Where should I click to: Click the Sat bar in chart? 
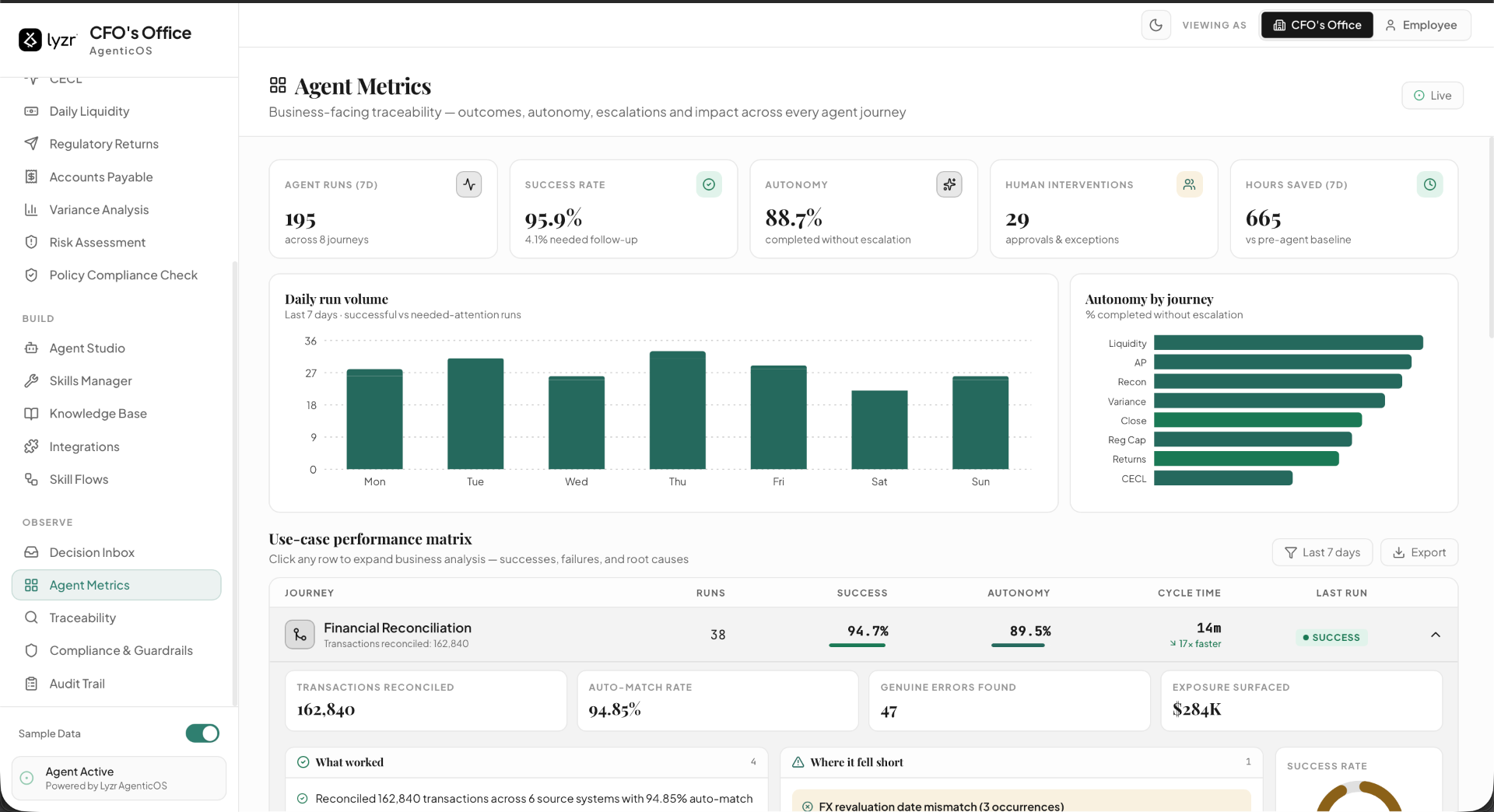[879, 429]
